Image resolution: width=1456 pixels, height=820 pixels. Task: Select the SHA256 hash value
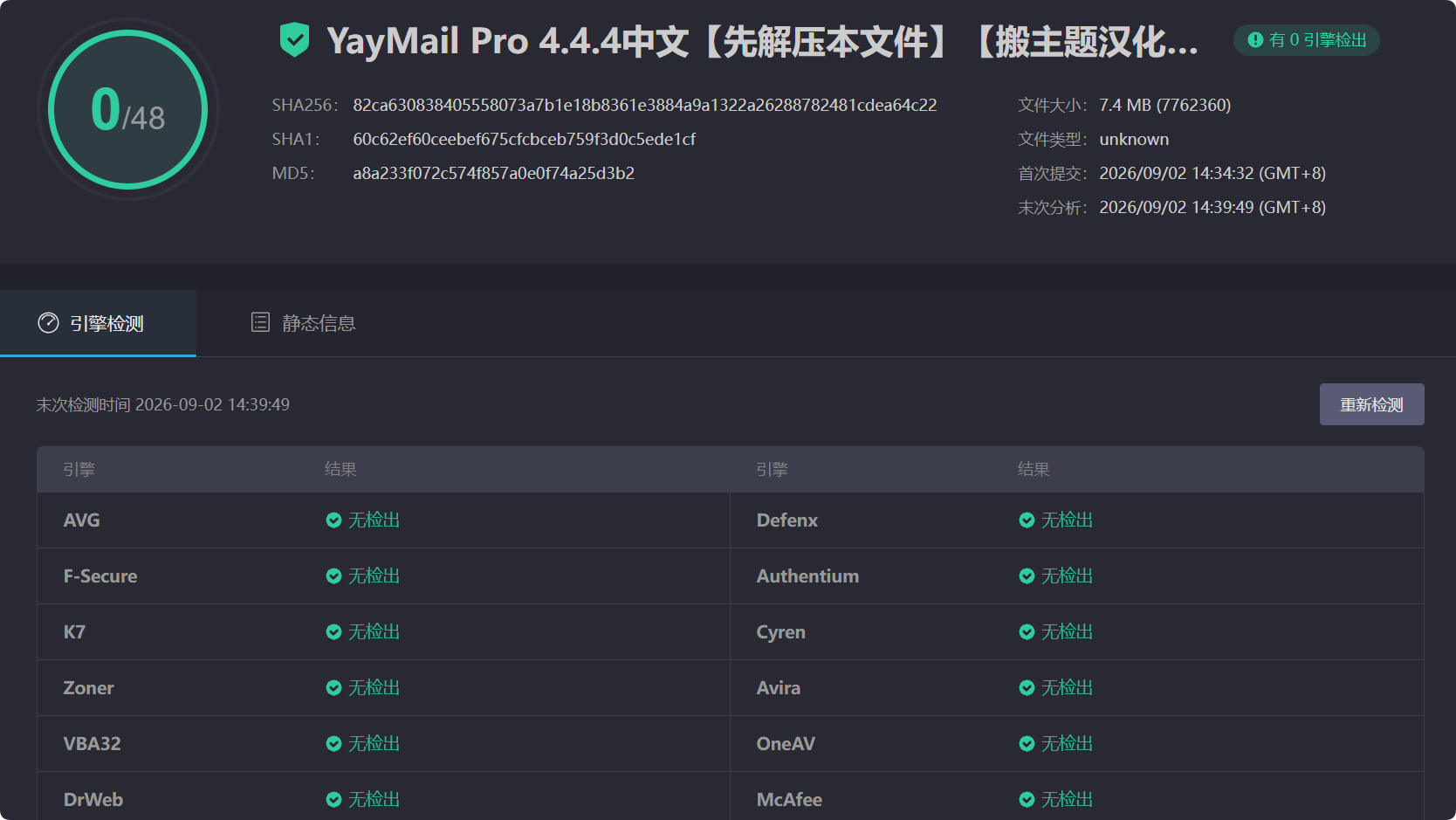[644, 105]
